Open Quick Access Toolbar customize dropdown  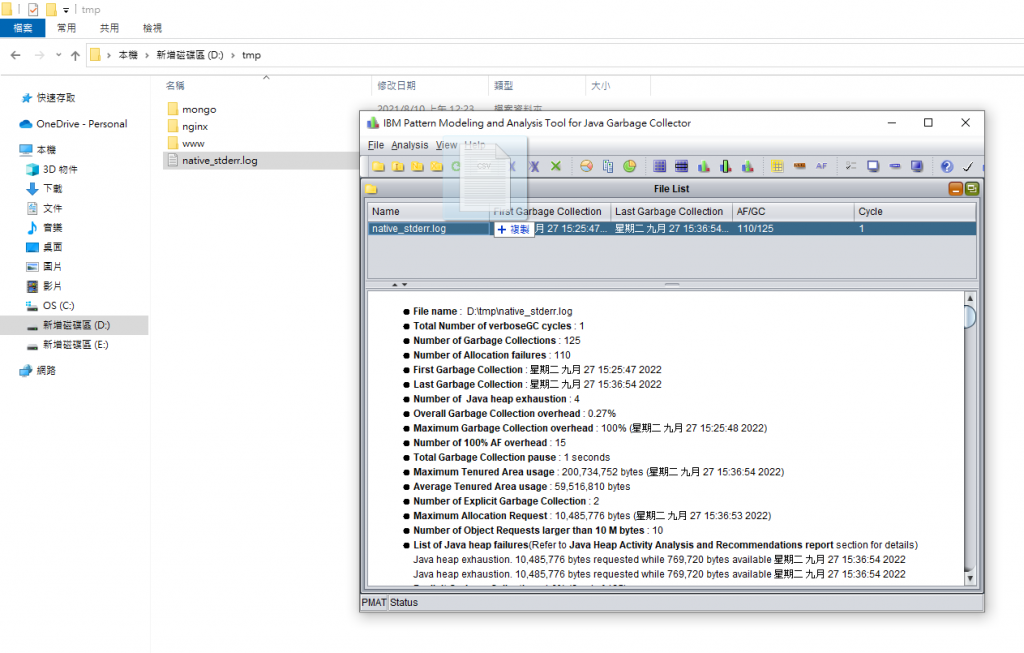66,10
